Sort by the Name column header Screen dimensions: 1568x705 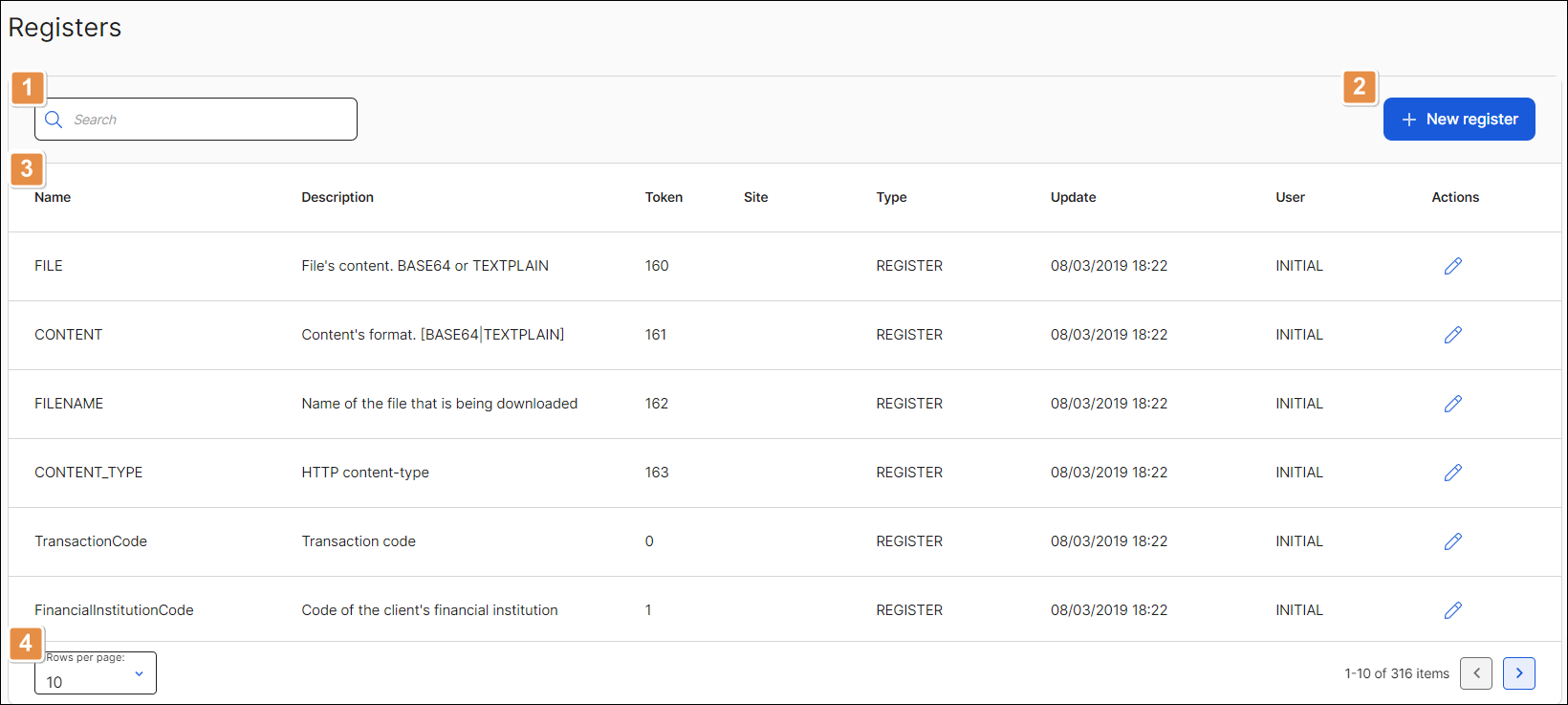click(x=53, y=197)
